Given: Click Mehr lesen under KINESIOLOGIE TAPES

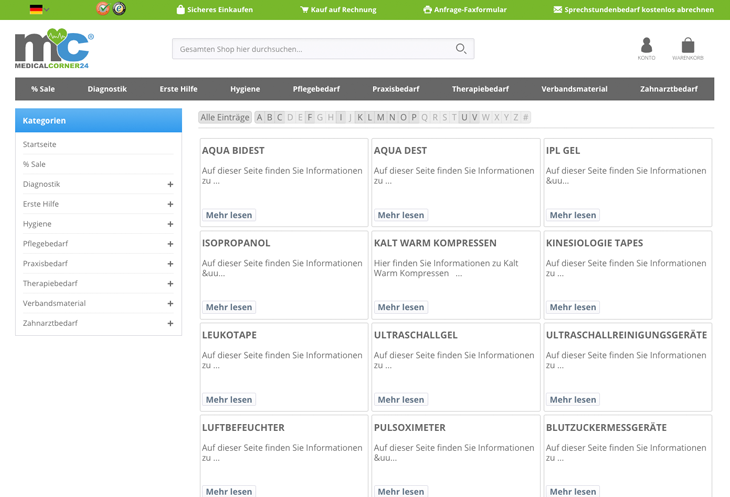Looking at the screenshot, I should click(x=573, y=307).
